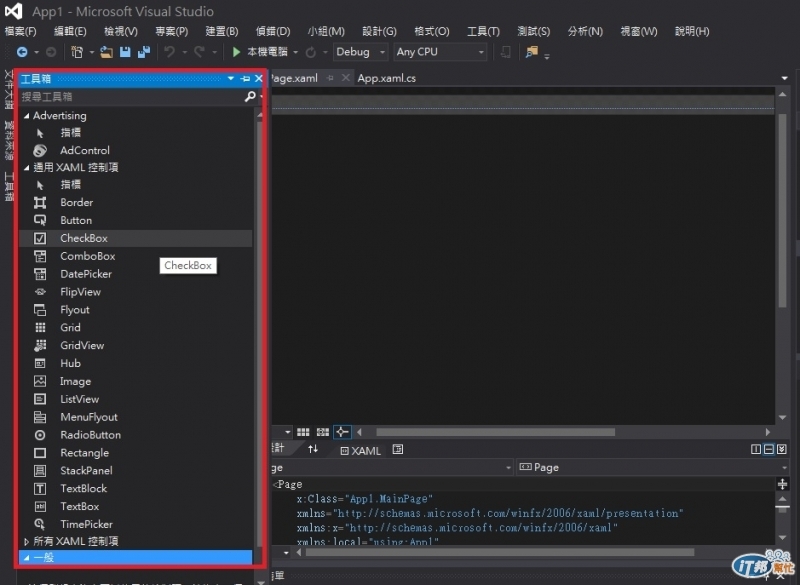Select the StackPanel control

click(135, 470)
